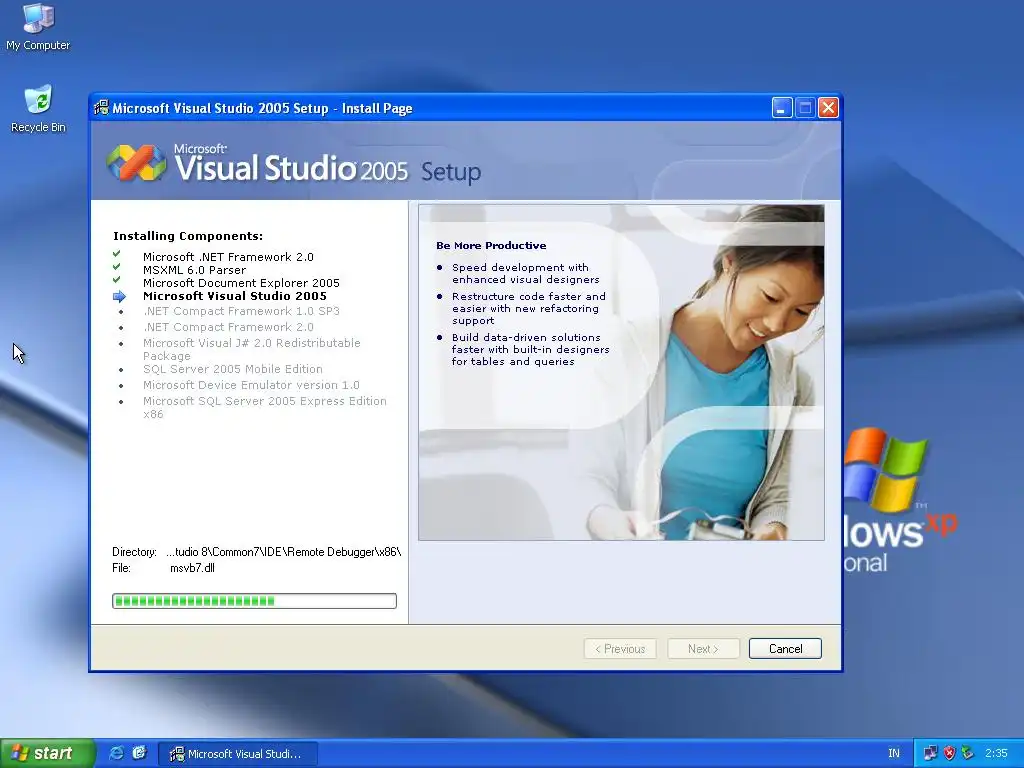Close the Visual Studio Setup window
Screen dimensions: 1024x768
828,108
